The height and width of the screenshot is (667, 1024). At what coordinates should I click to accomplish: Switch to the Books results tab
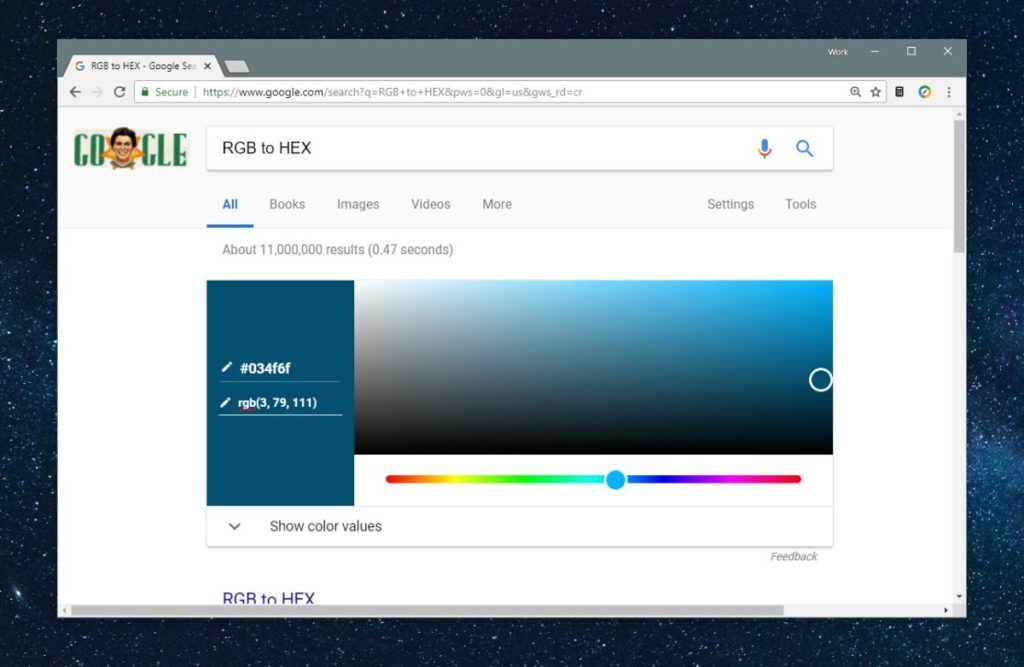(x=287, y=204)
